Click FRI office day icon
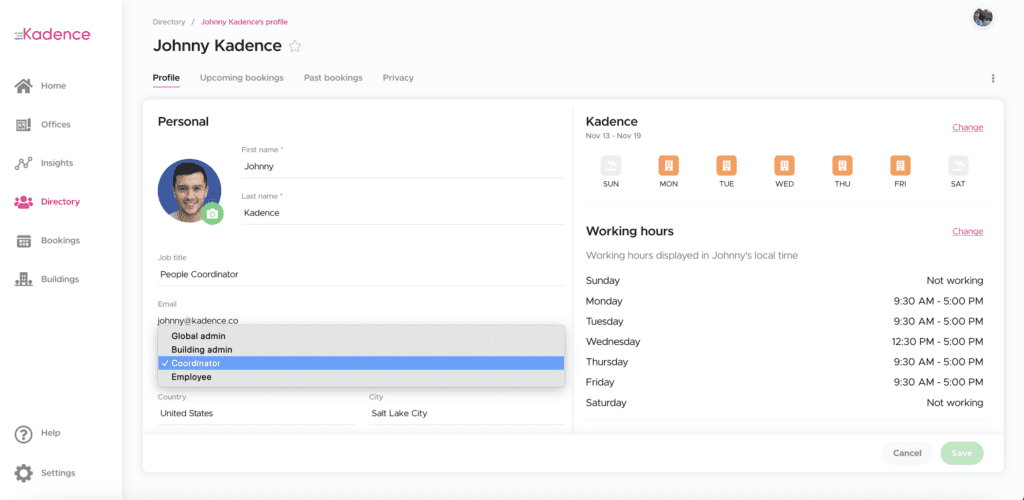The image size is (1024, 500). tap(900, 165)
